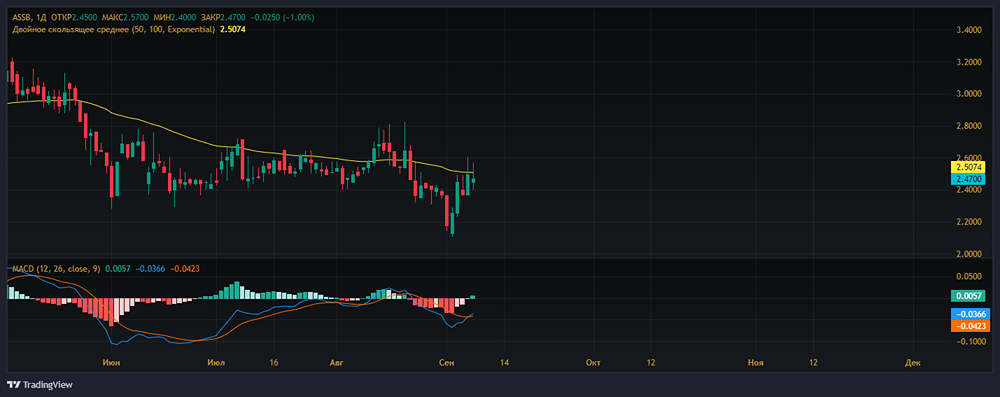
Task: Open the TradingView logo link
Action: (x=40, y=385)
